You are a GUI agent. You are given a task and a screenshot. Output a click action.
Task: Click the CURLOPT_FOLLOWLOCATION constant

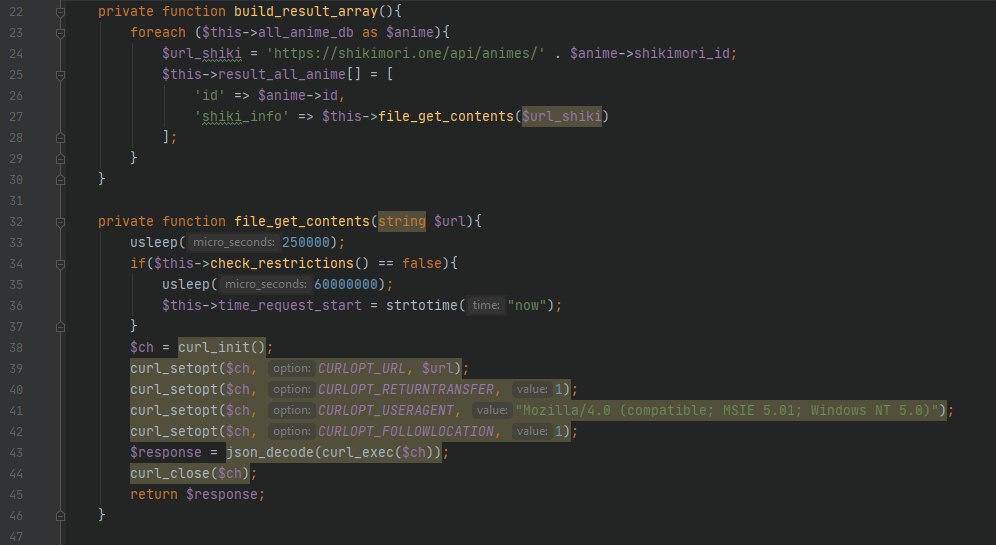405,431
